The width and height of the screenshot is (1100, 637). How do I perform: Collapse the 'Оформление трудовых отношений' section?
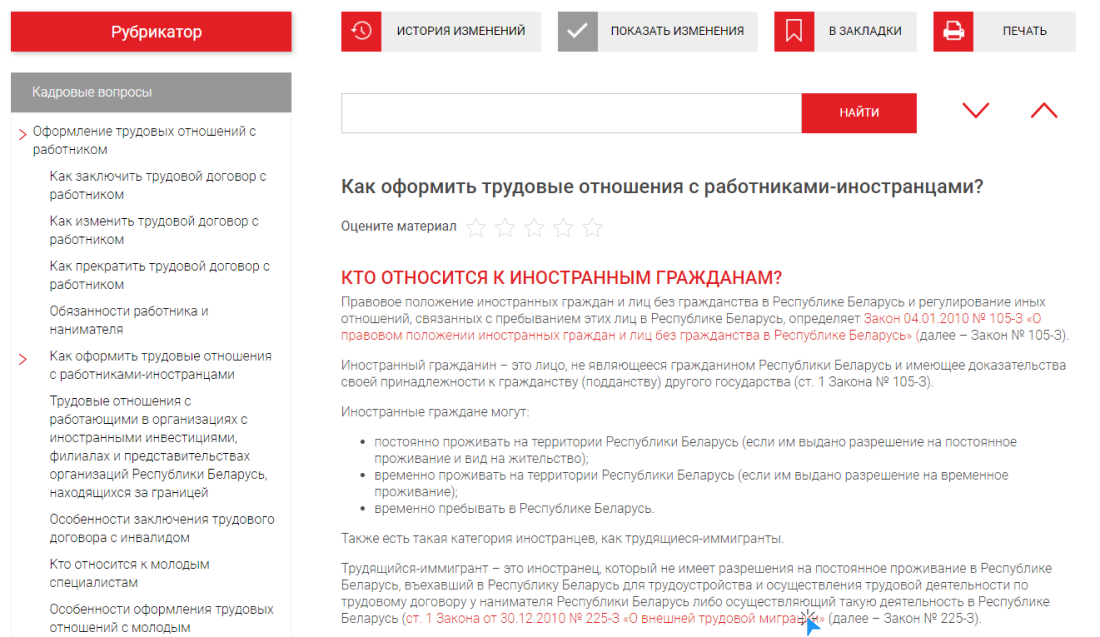pos(22,134)
